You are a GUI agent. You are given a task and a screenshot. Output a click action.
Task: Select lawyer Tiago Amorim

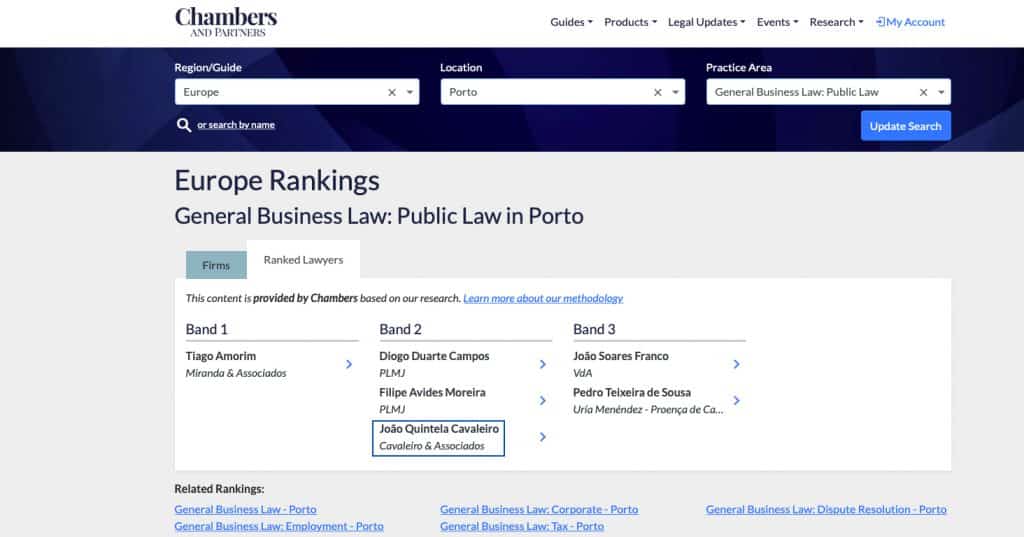221,356
